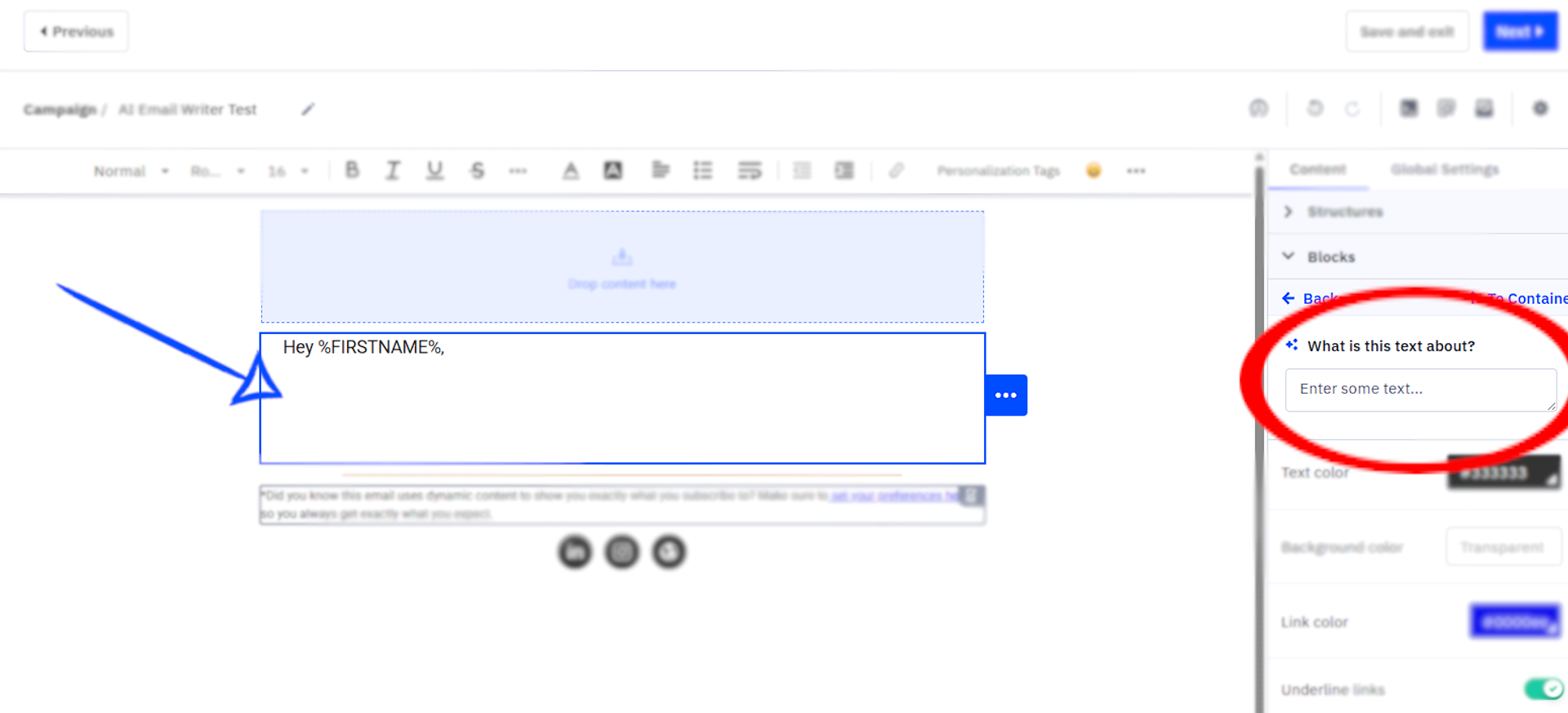Select the Content tab
The height and width of the screenshot is (713, 1568).
point(1317,169)
